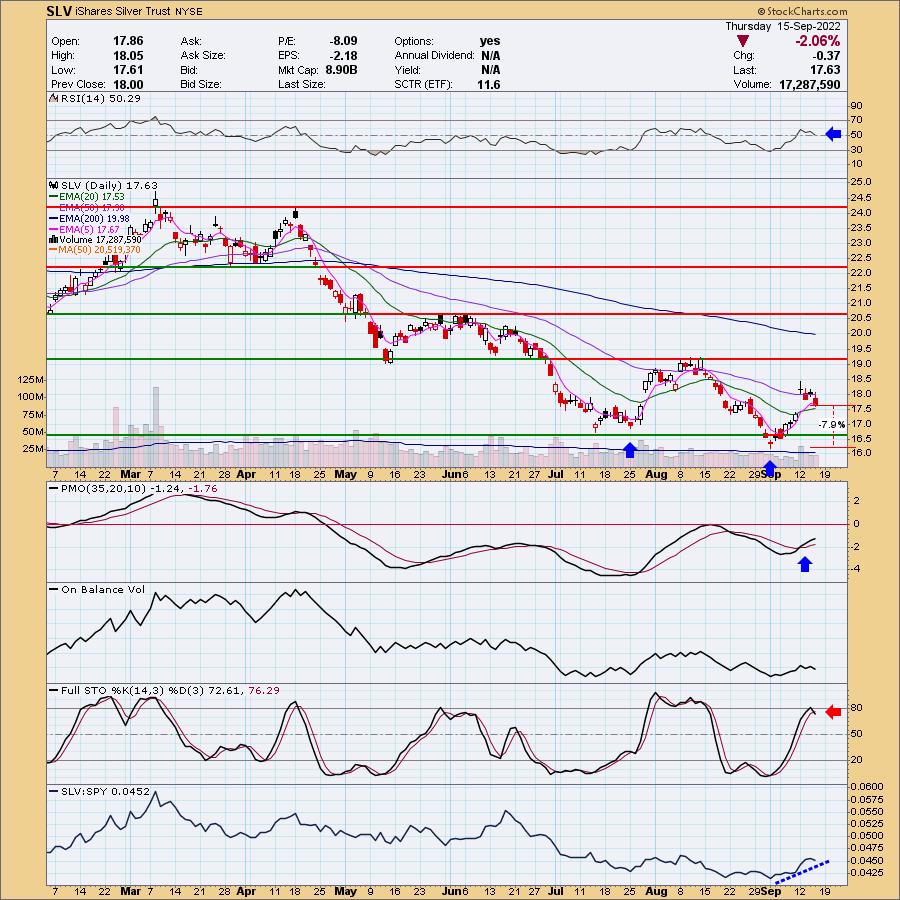Click the -2.06% percent change
Screen dimensions: 900x900
click(x=817, y=41)
